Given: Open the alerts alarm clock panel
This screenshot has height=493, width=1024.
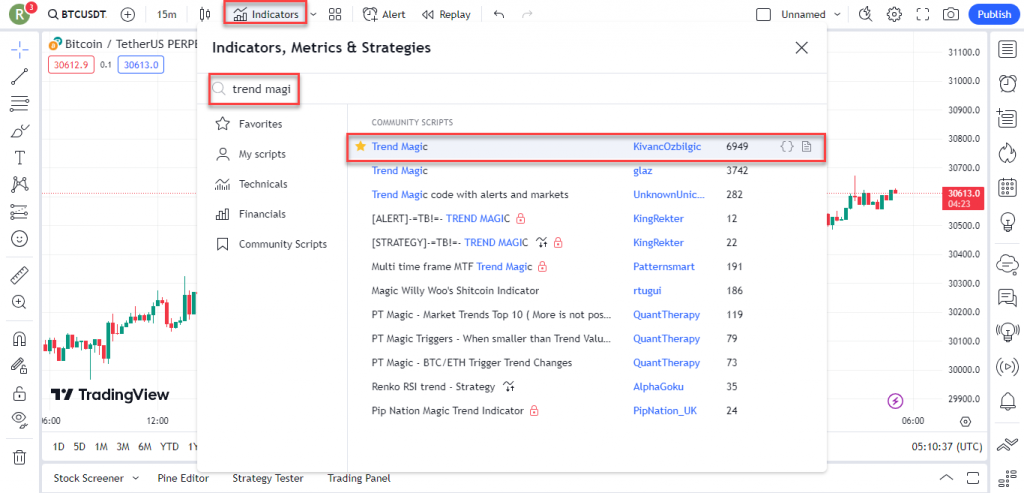Looking at the screenshot, I should pyautogui.click(x=1007, y=84).
